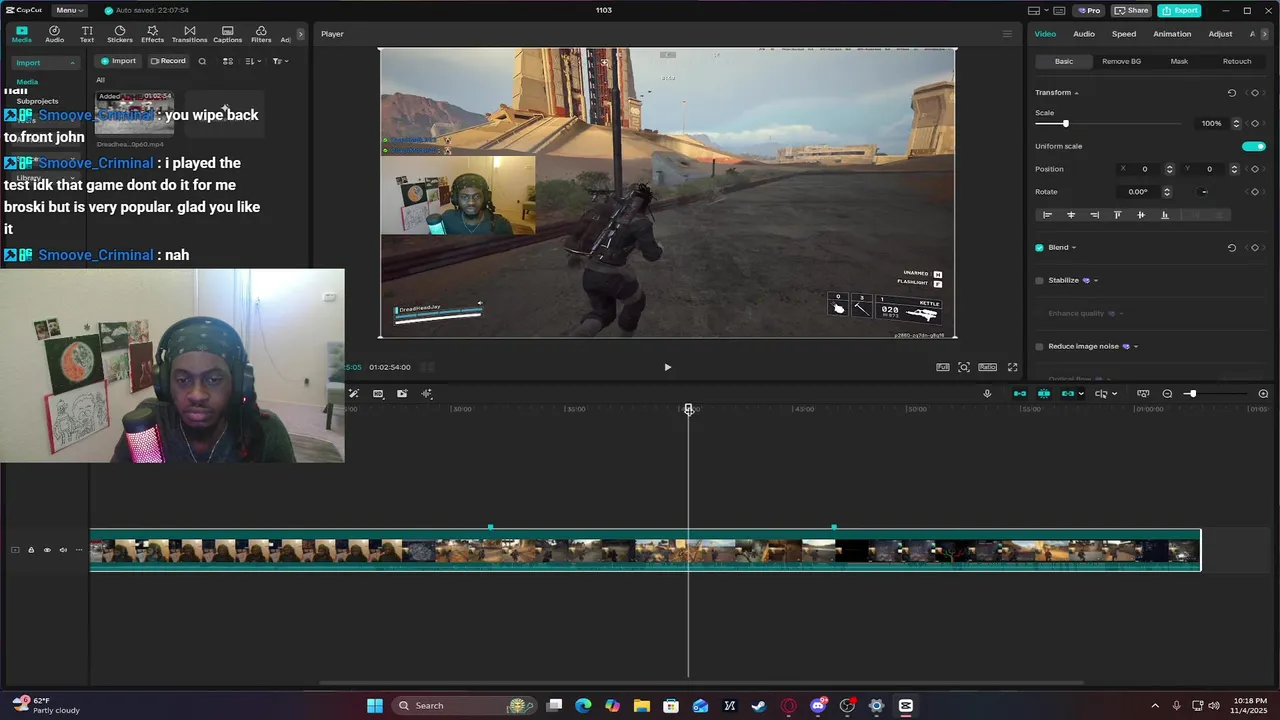Click the Share button
Screen dimensions: 1280x720
1131,10
